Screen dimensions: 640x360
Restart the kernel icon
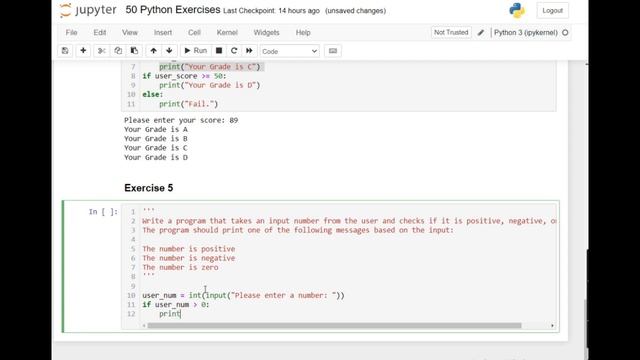pos(234,51)
